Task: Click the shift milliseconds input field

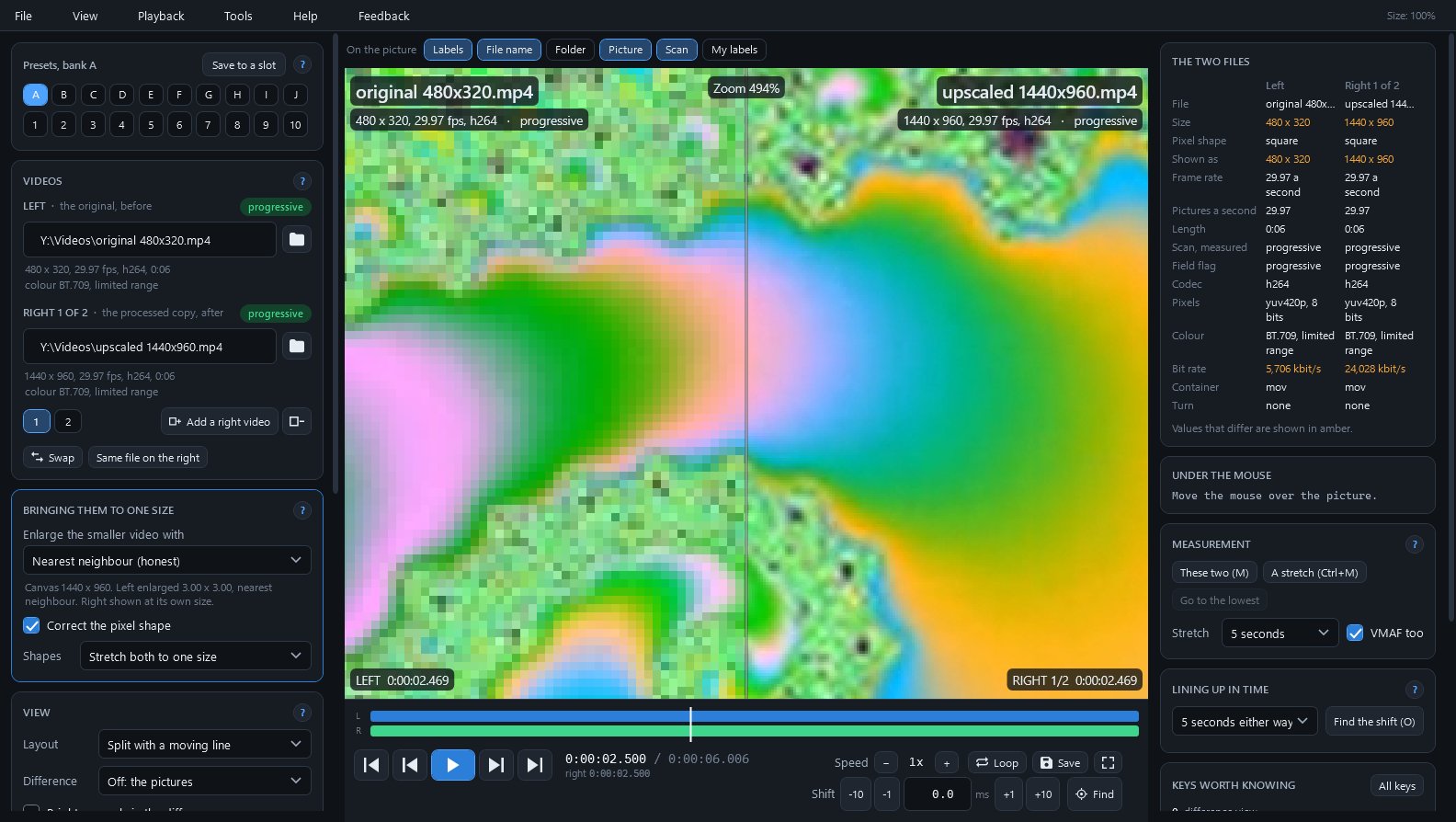Action: click(x=938, y=794)
